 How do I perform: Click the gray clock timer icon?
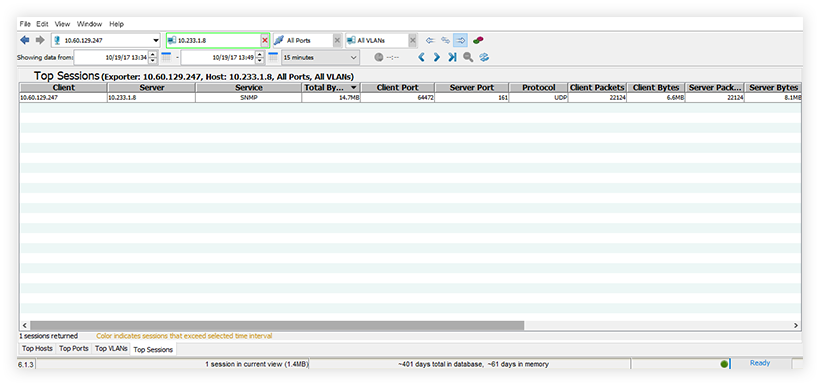379,58
